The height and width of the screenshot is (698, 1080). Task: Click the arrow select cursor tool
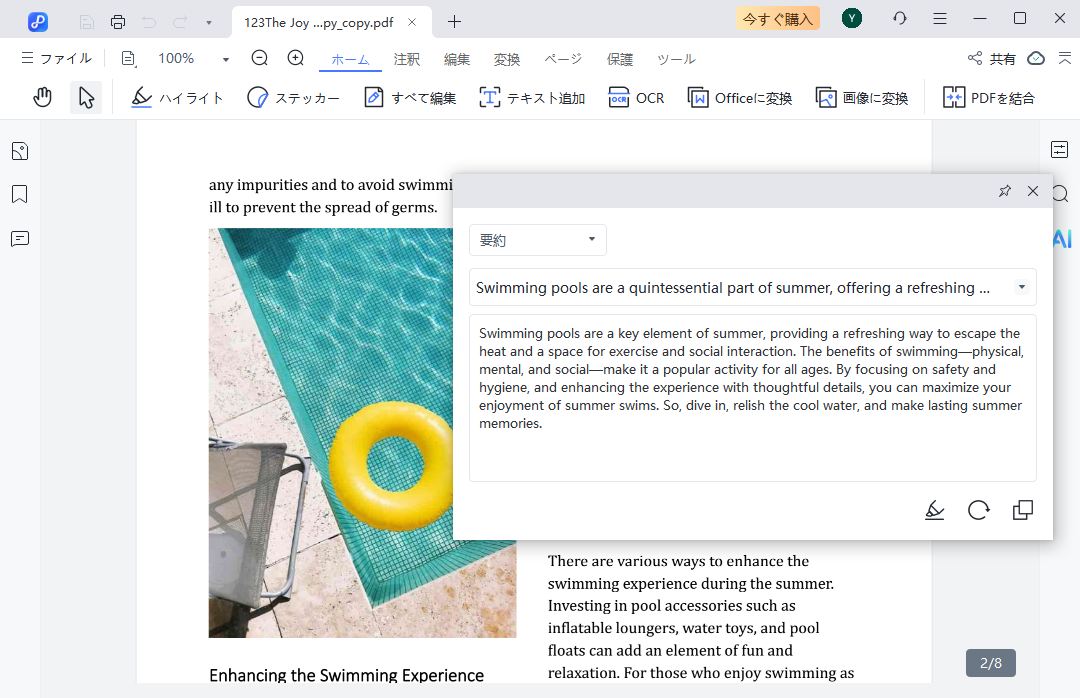click(86, 97)
